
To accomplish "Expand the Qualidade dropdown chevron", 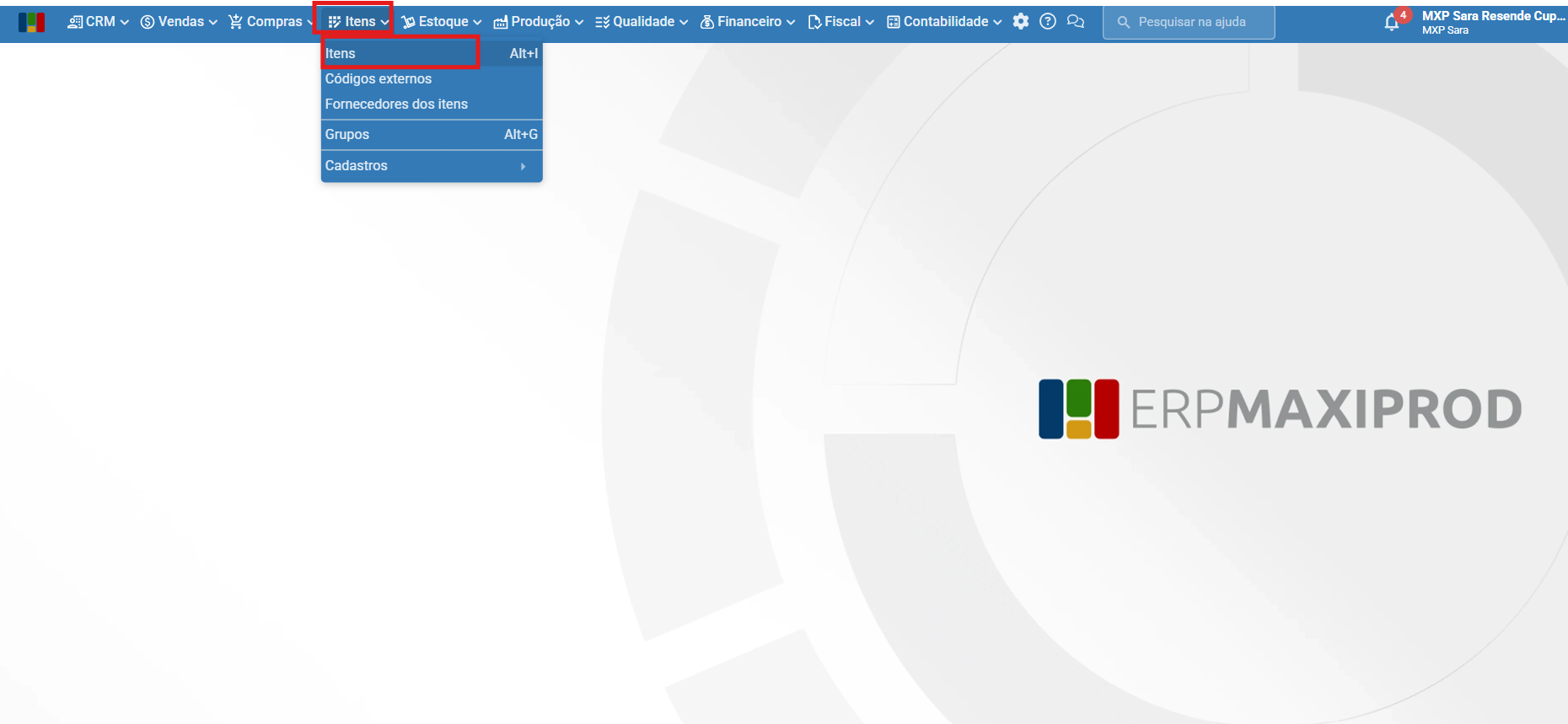I will (x=684, y=23).
